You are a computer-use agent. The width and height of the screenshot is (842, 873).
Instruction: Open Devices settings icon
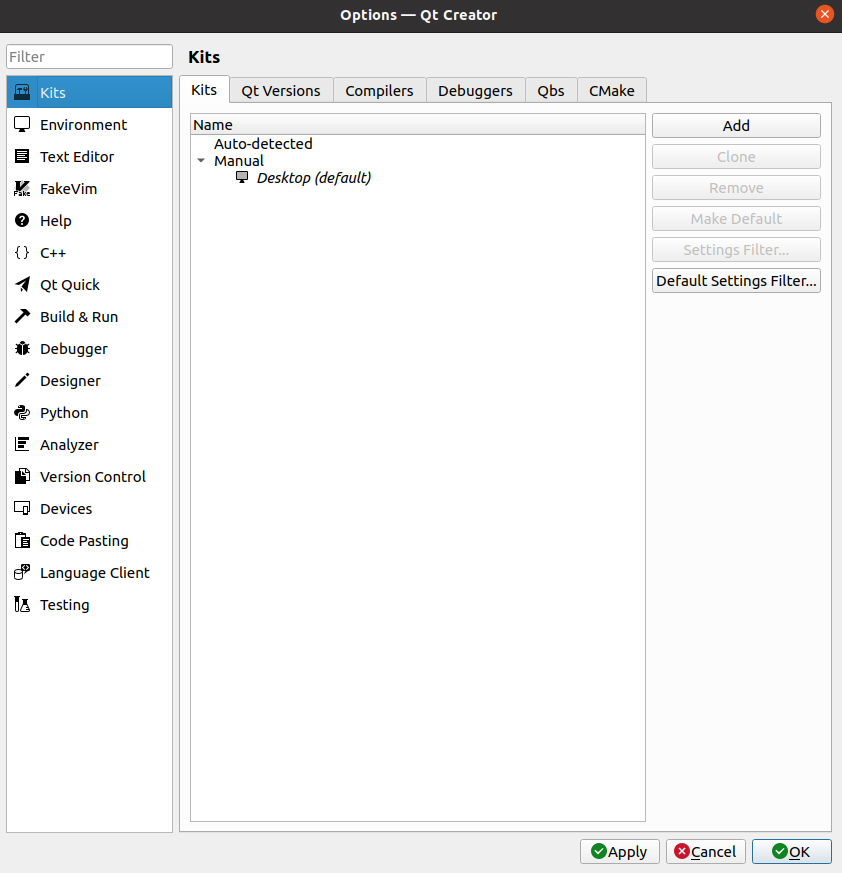(x=22, y=508)
